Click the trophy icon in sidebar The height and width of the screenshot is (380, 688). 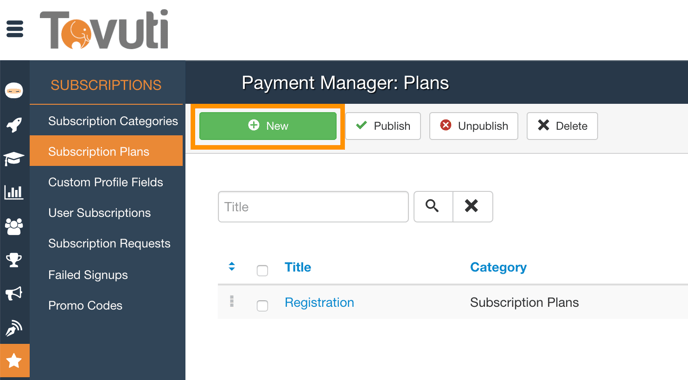pos(14,260)
